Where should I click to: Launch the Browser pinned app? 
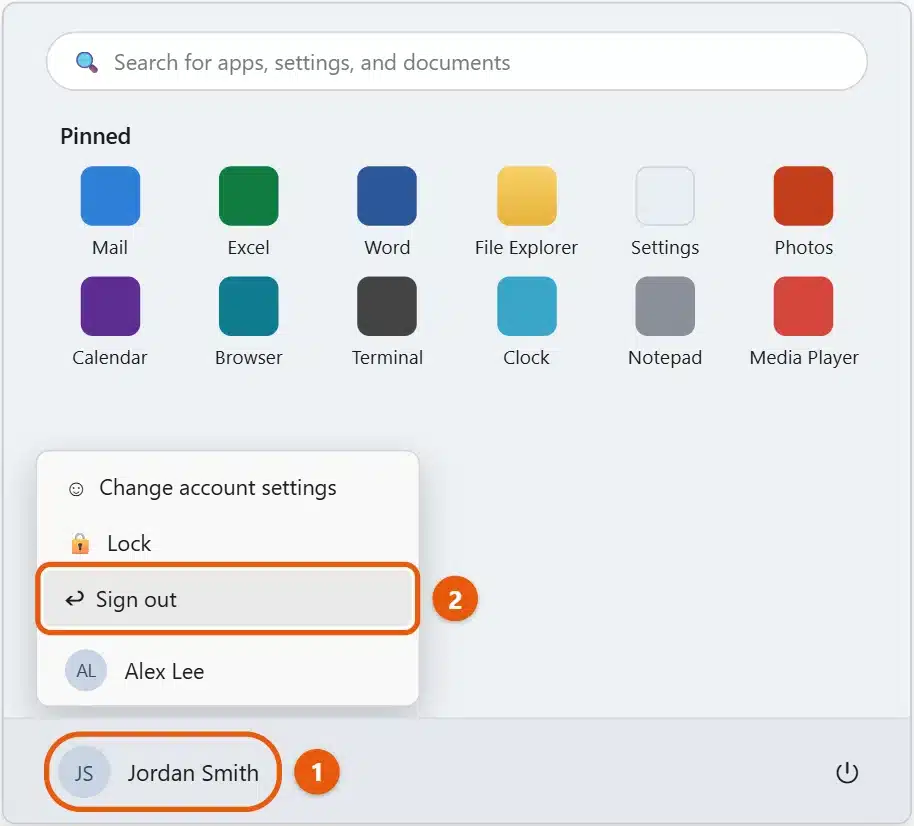(x=249, y=307)
